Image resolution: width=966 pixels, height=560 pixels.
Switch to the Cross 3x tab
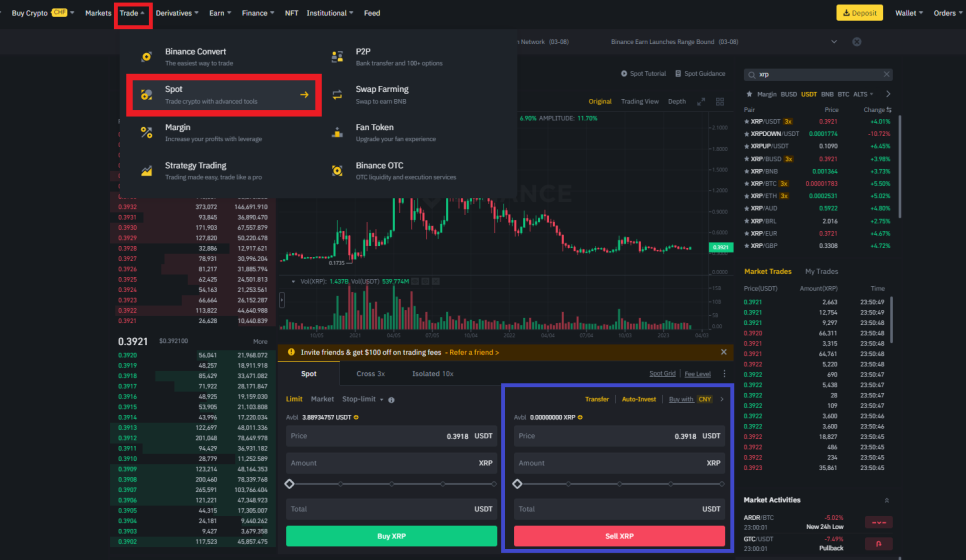[x=370, y=374]
